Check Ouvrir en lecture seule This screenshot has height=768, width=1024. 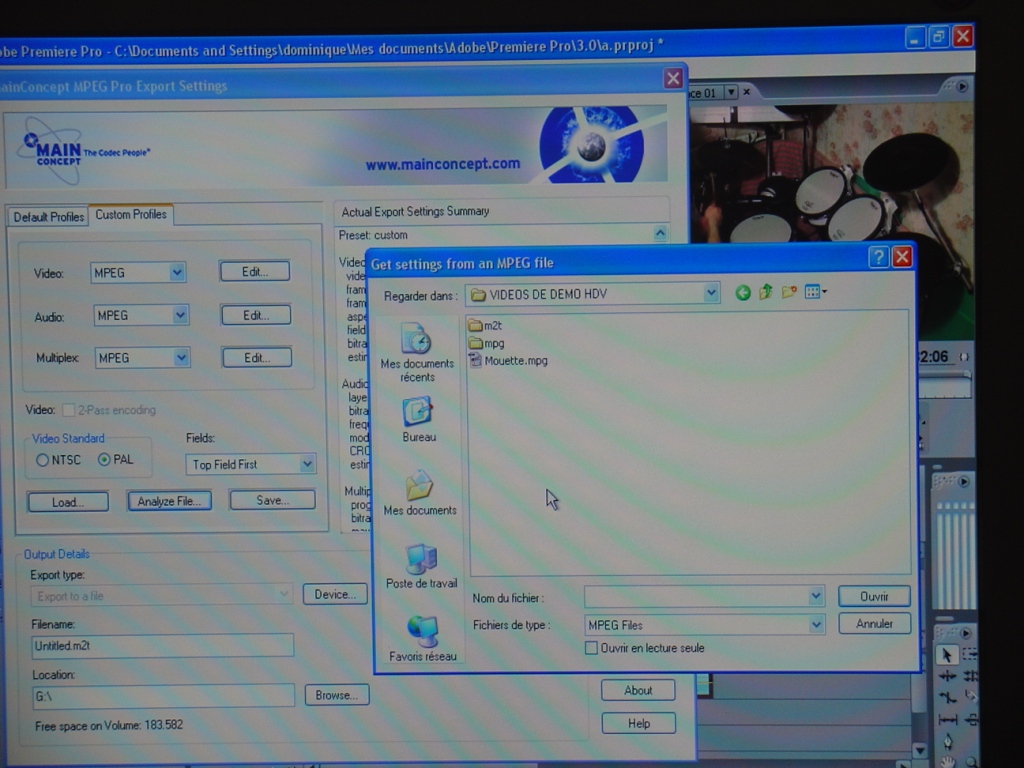(x=591, y=648)
